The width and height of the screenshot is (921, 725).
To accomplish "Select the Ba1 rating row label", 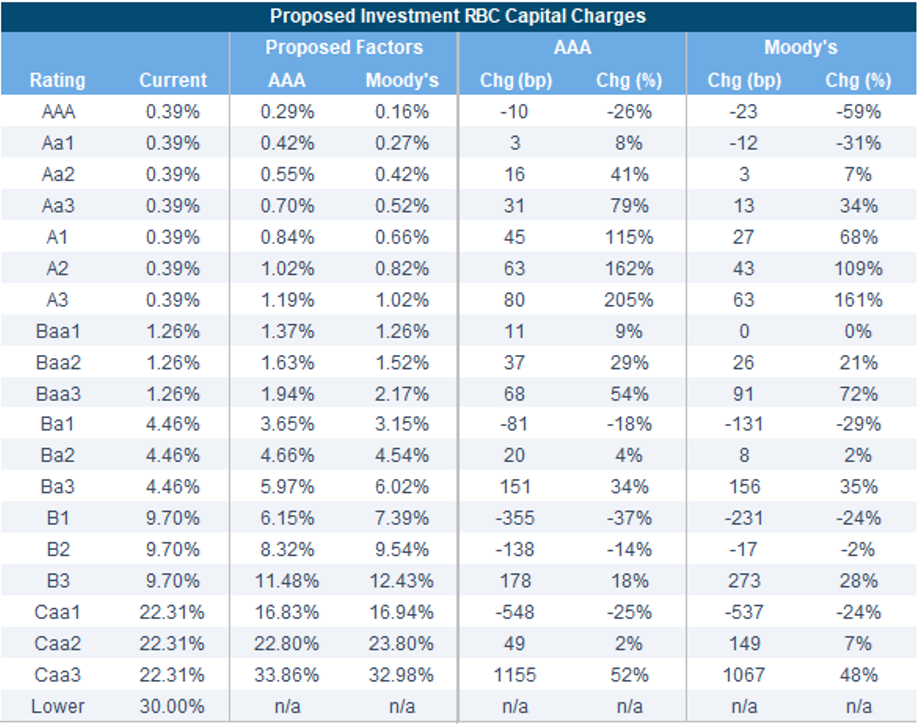I will tap(57, 425).
